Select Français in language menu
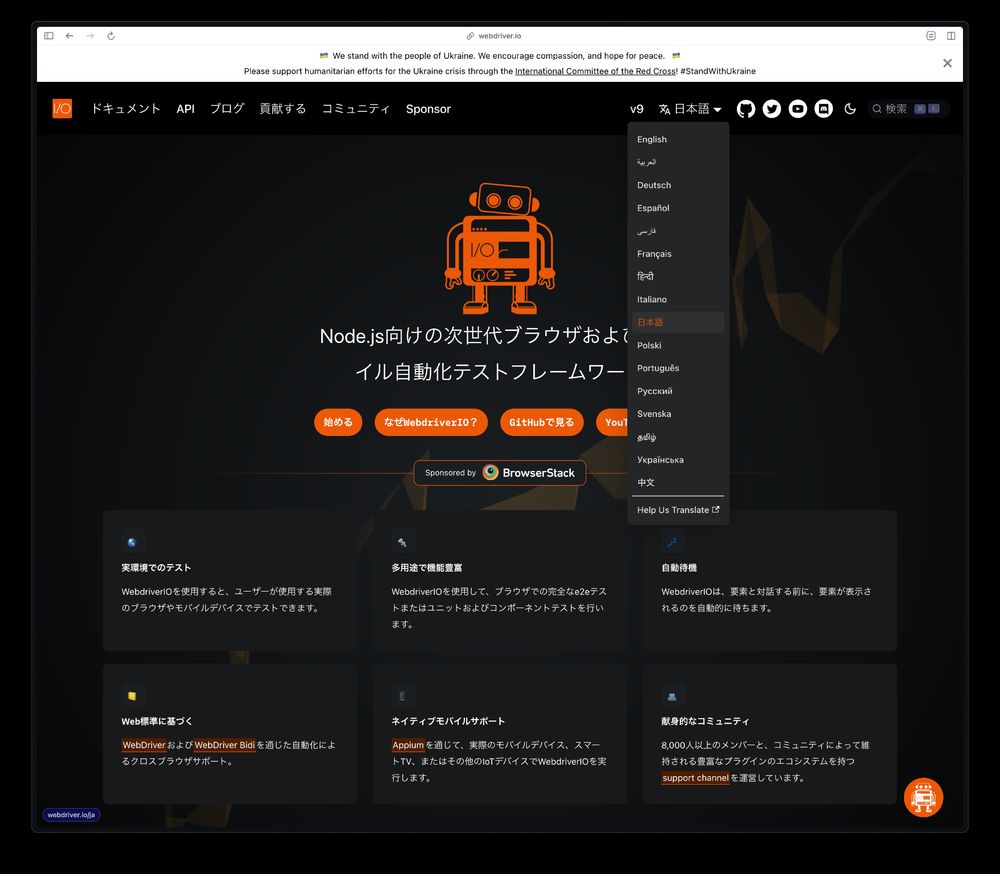Screen dimensions: 1000x874 click(x=678, y=254)
